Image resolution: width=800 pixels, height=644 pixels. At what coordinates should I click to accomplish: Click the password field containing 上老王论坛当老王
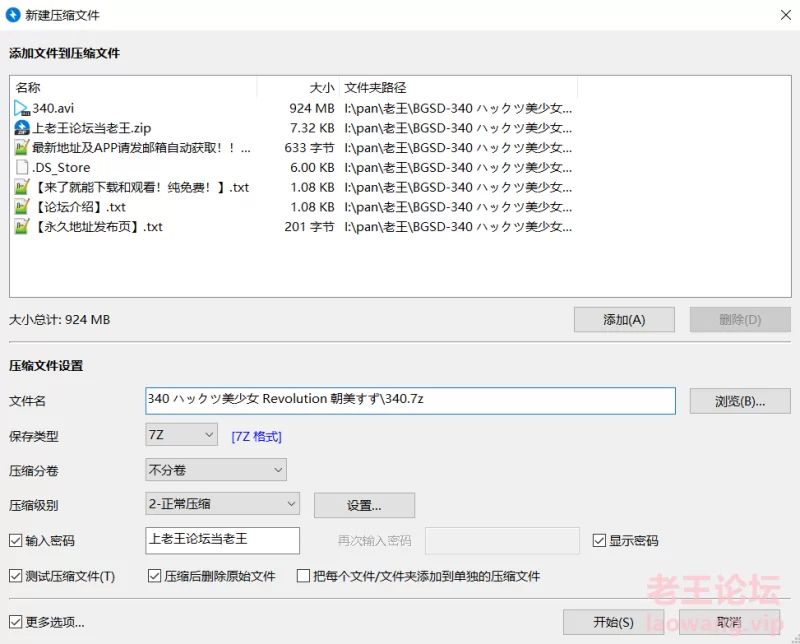pyautogui.click(x=222, y=540)
